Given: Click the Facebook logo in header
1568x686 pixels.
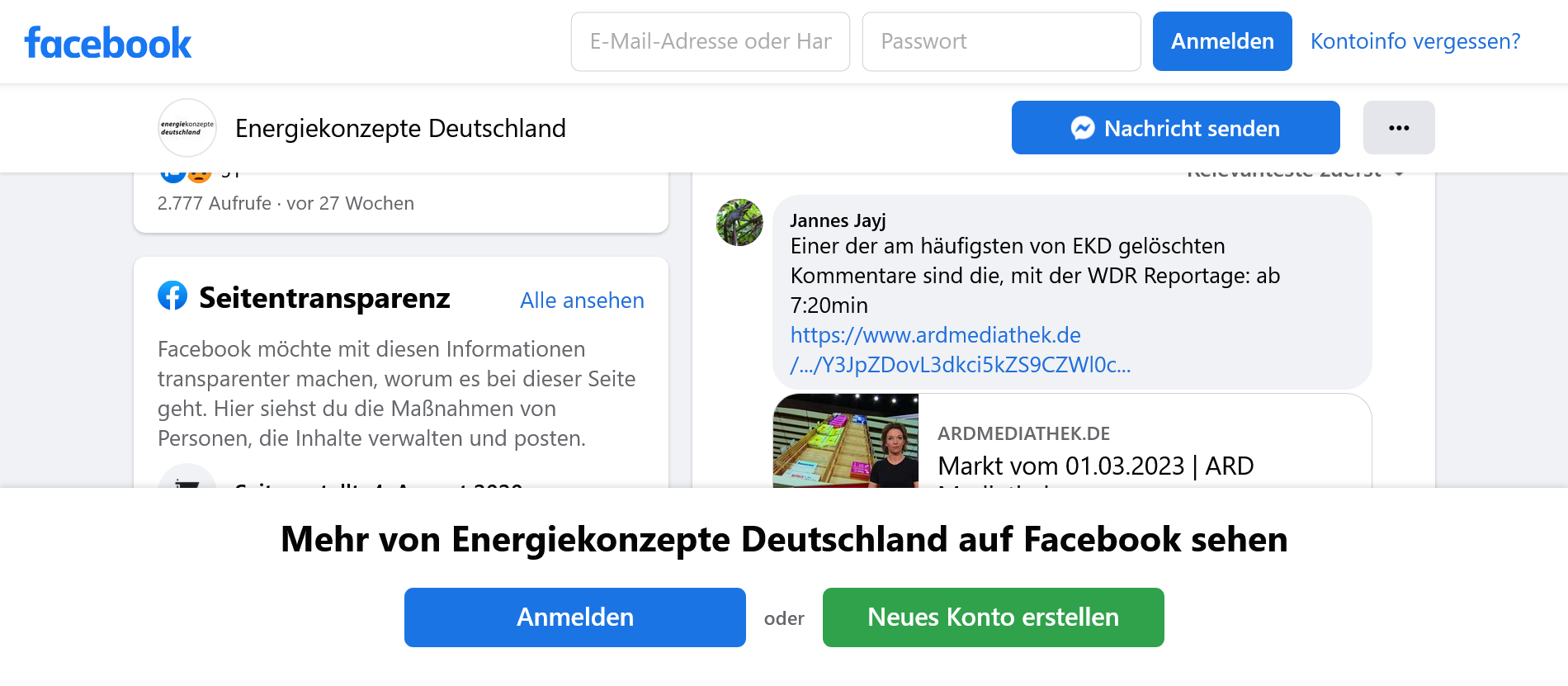Looking at the screenshot, I should click(108, 42).
